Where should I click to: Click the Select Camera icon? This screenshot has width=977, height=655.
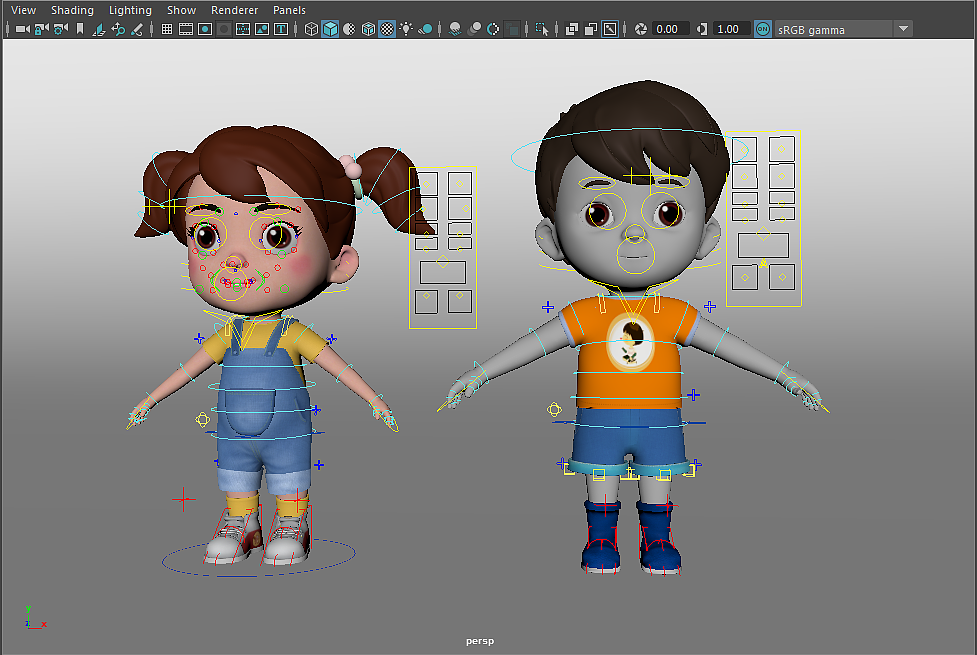pyautogui.click(x=22, y=29)
